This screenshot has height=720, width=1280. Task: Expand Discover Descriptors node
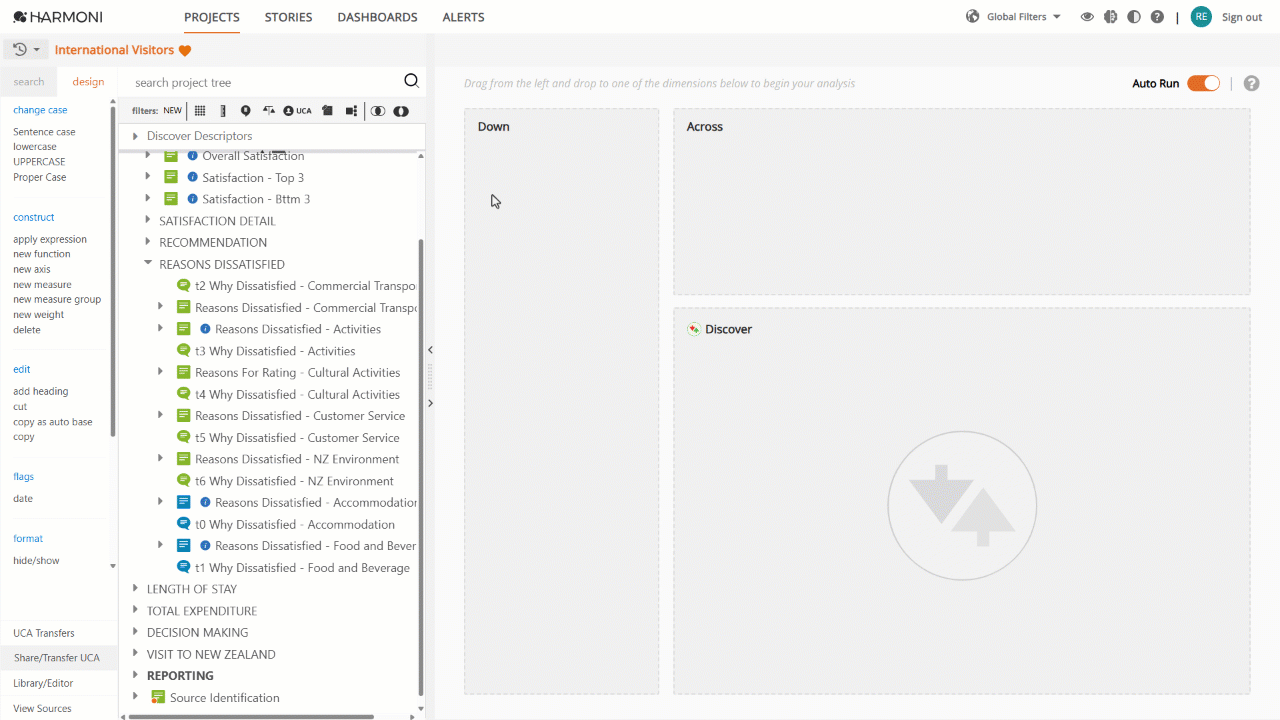tap(135, 136)
